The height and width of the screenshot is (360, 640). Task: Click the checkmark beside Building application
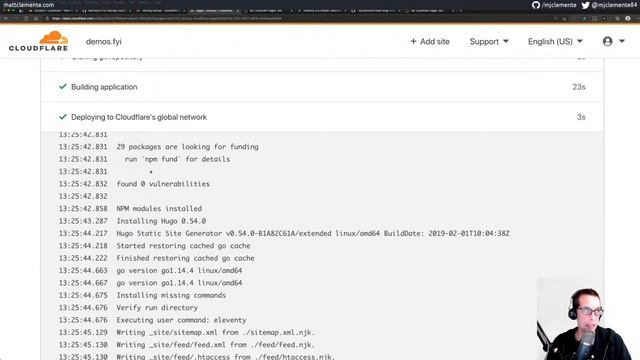(62, 87)
